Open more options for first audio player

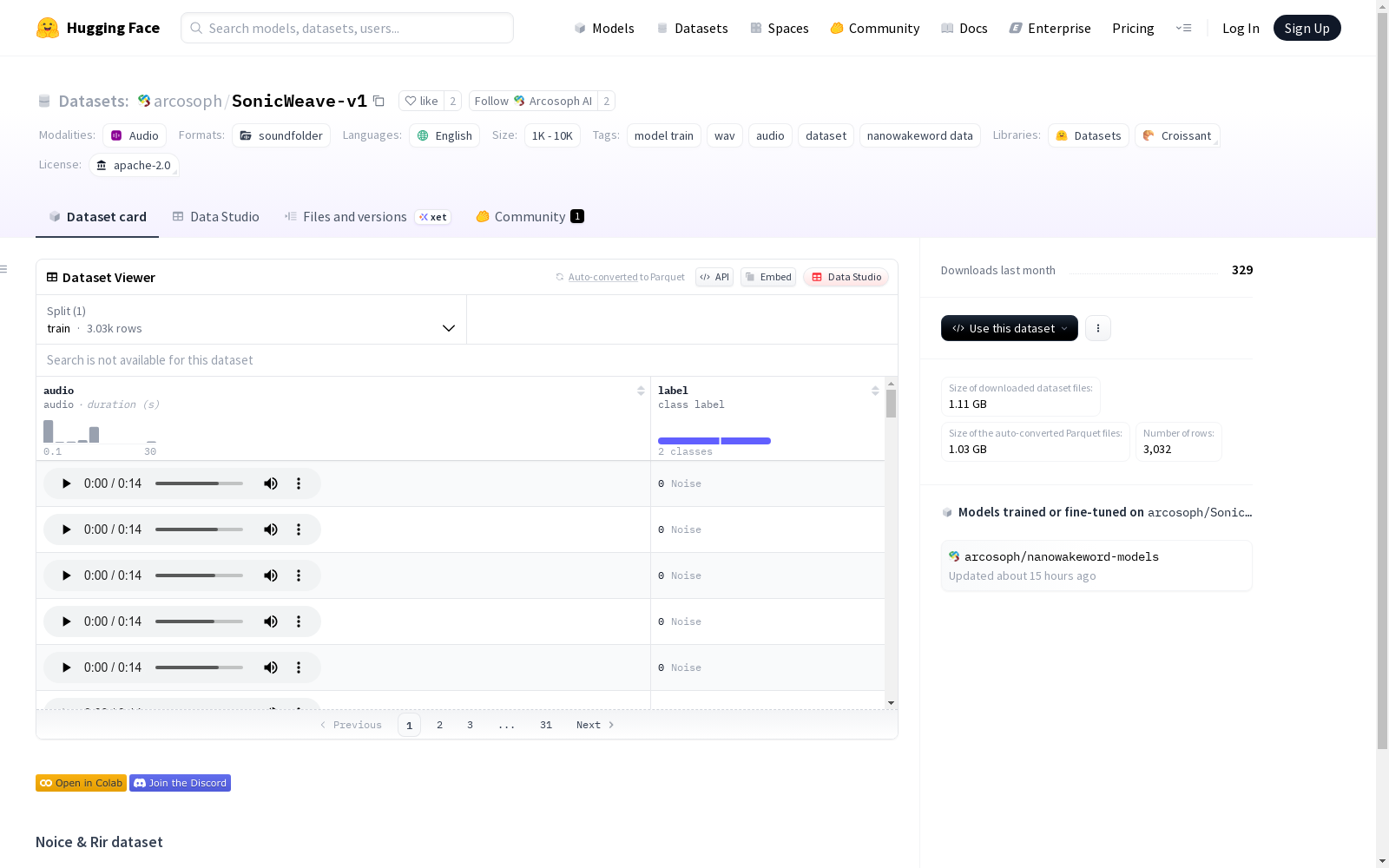299,483
